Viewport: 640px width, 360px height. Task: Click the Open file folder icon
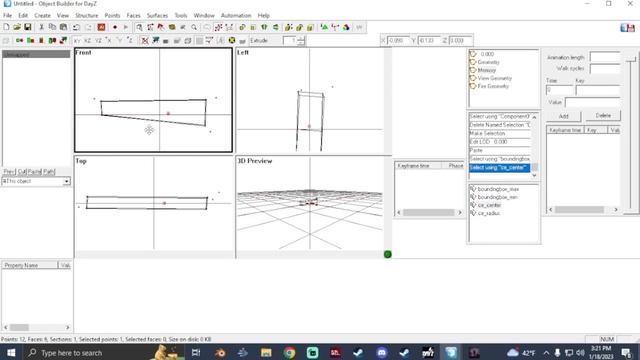click(x=17, y=27)
